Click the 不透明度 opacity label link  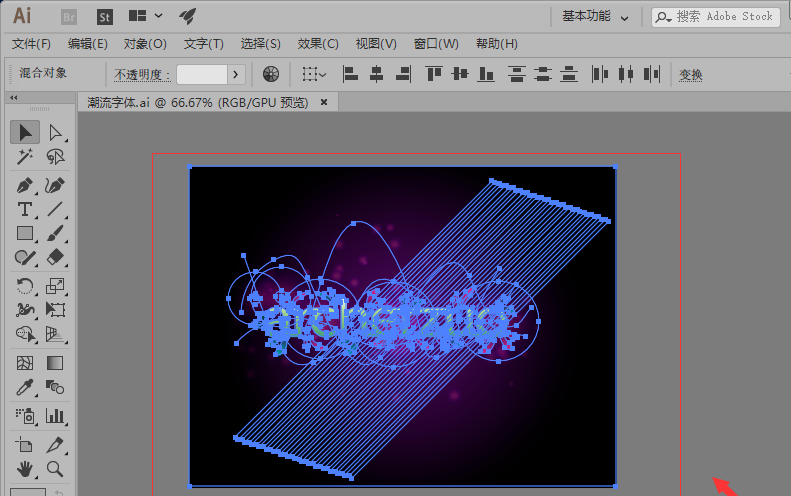[x=142, y=74]
